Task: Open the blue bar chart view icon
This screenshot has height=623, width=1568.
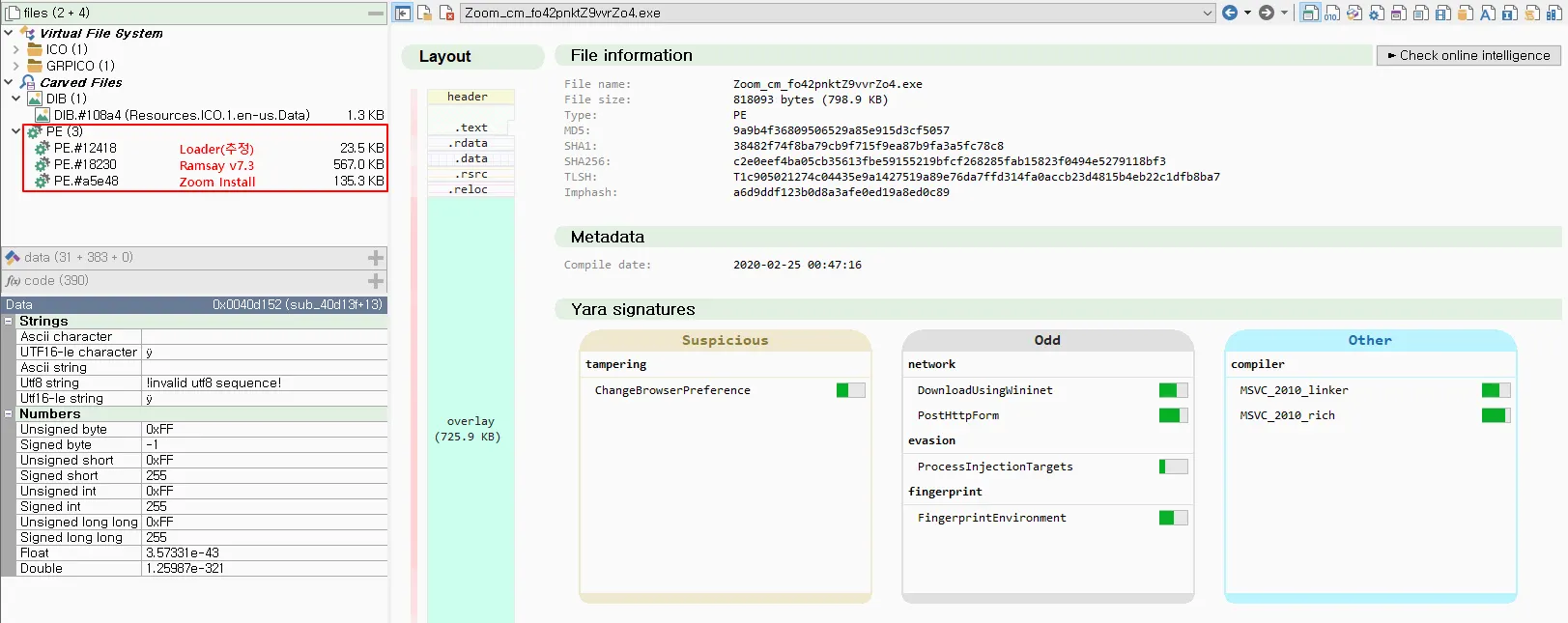Action: (1554, 13)
